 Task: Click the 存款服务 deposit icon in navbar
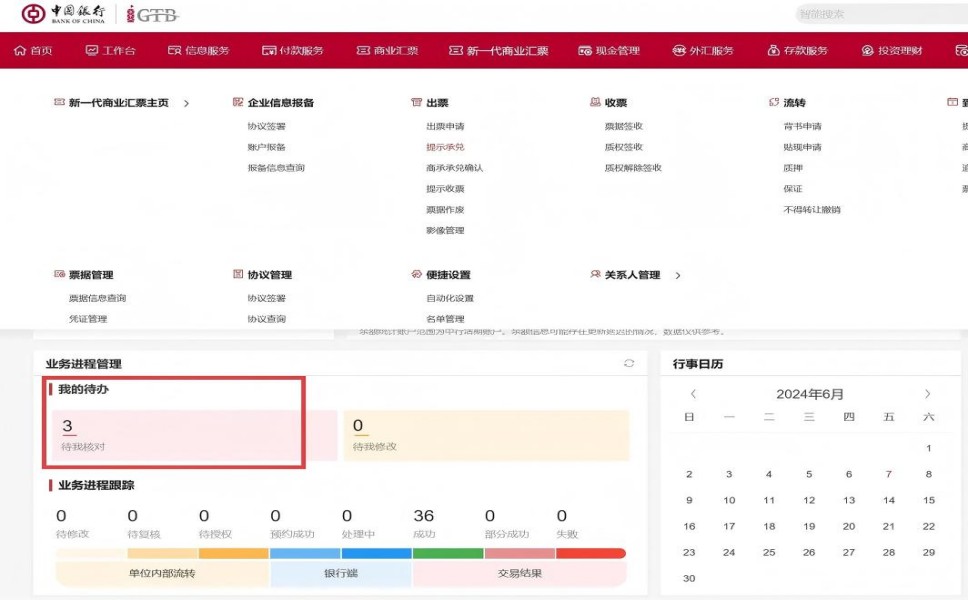[773, 51]
